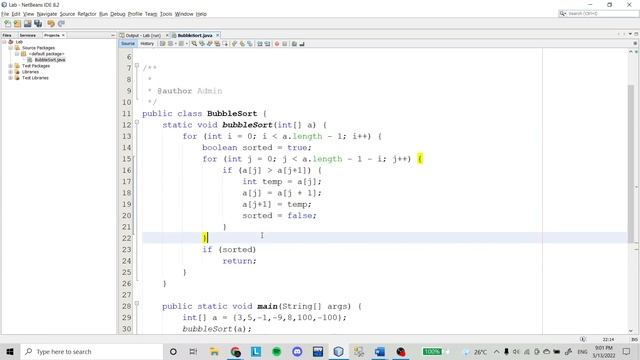The width and height of the screenshot is (640, 360).
Task: Open the Refactor menu
Action: 87,14
